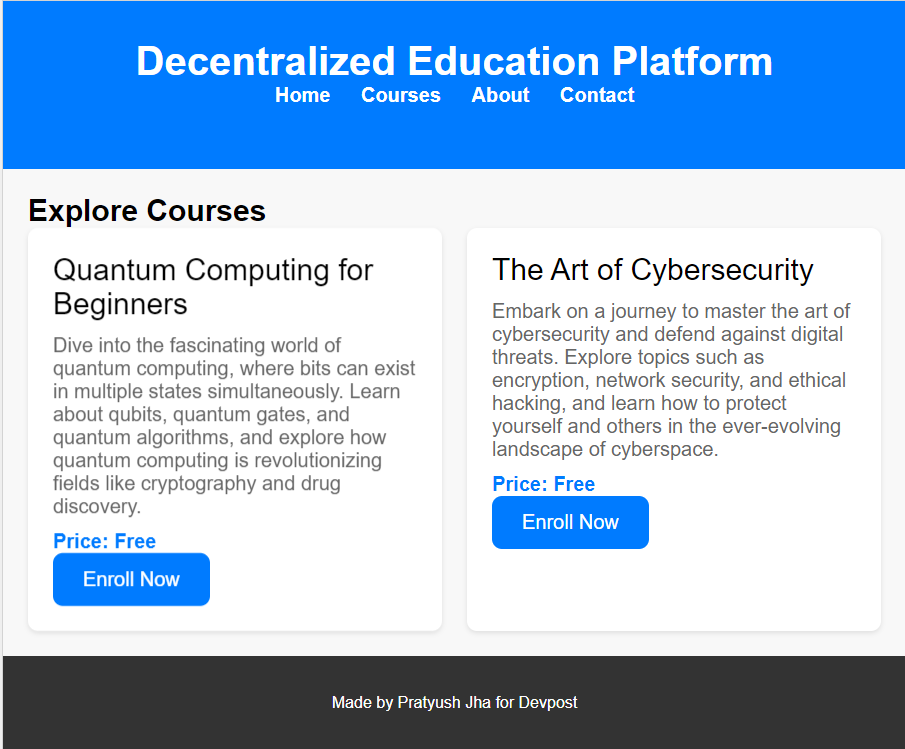Click the Price: Free label on quantum course
905x749 pixels.
pyautogui.click(x=104, y=541)
